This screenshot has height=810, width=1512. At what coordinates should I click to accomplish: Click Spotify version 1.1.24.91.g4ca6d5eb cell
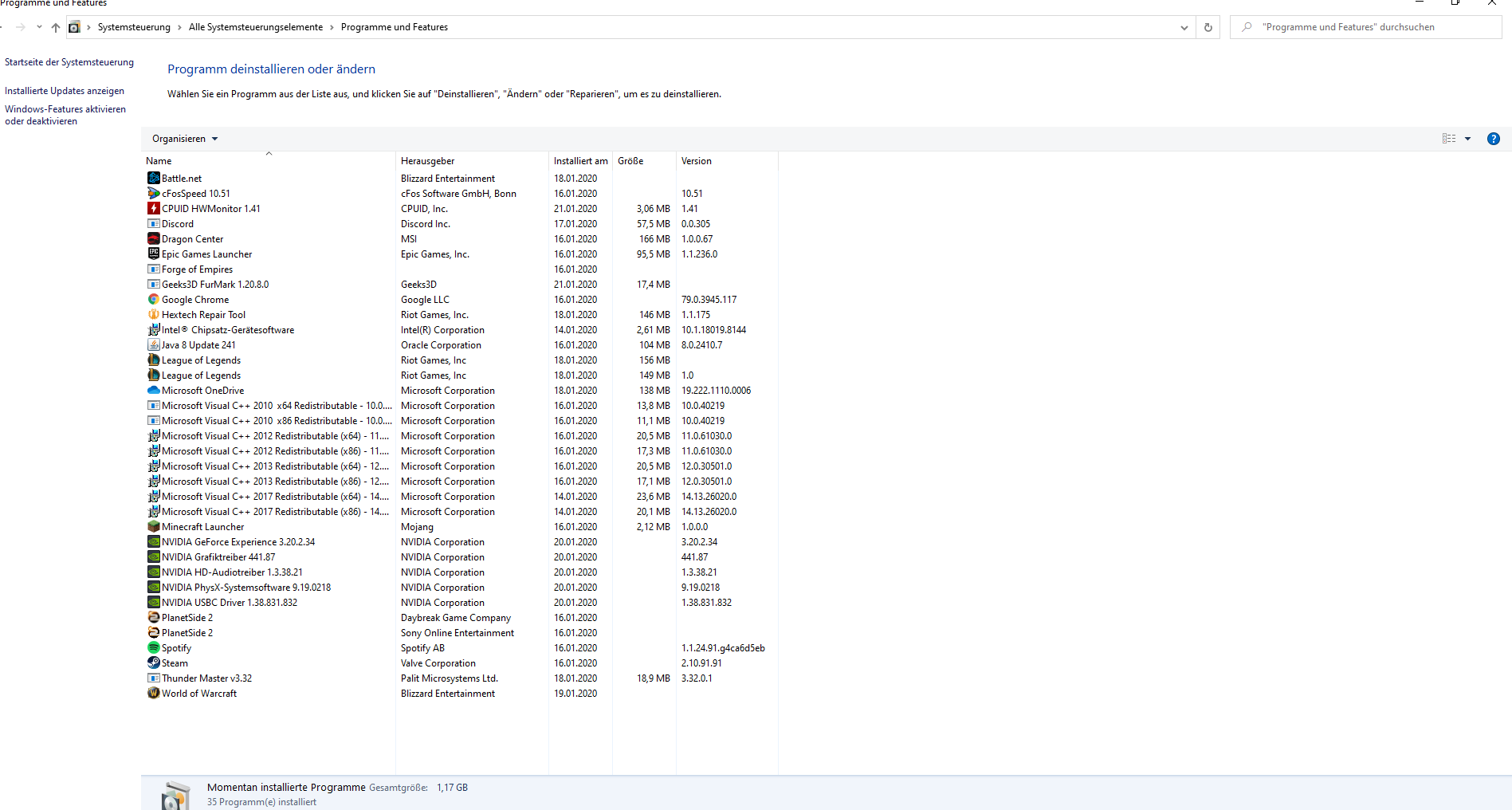tap(723, 647)
